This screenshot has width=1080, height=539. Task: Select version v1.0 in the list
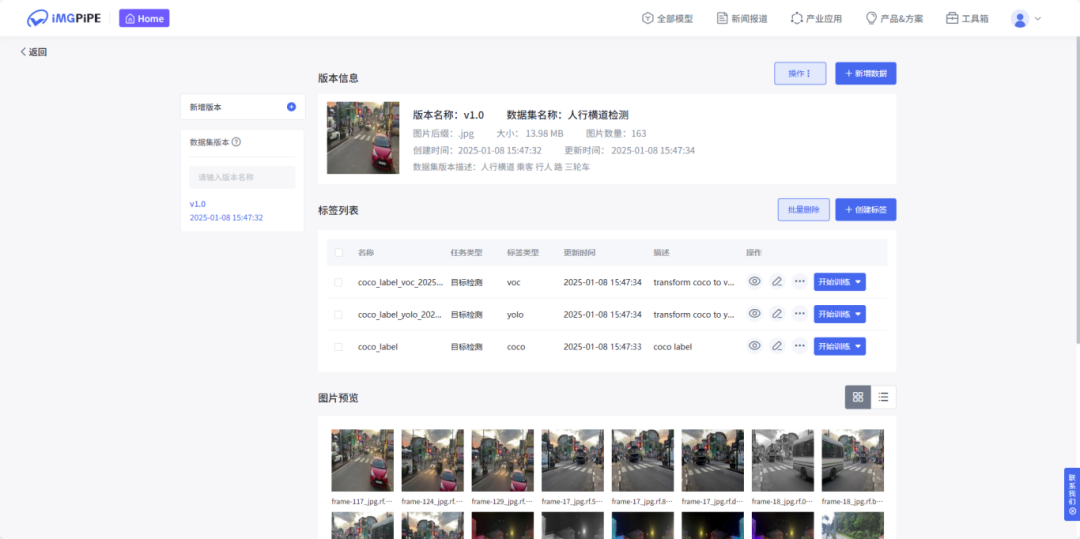point(226,211)
